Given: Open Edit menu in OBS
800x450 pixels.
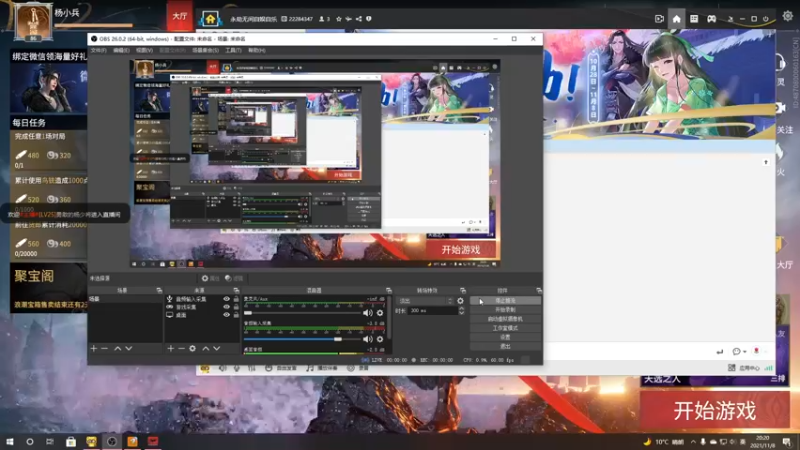Looking at the screenshot, I should (x=121, y=51).
